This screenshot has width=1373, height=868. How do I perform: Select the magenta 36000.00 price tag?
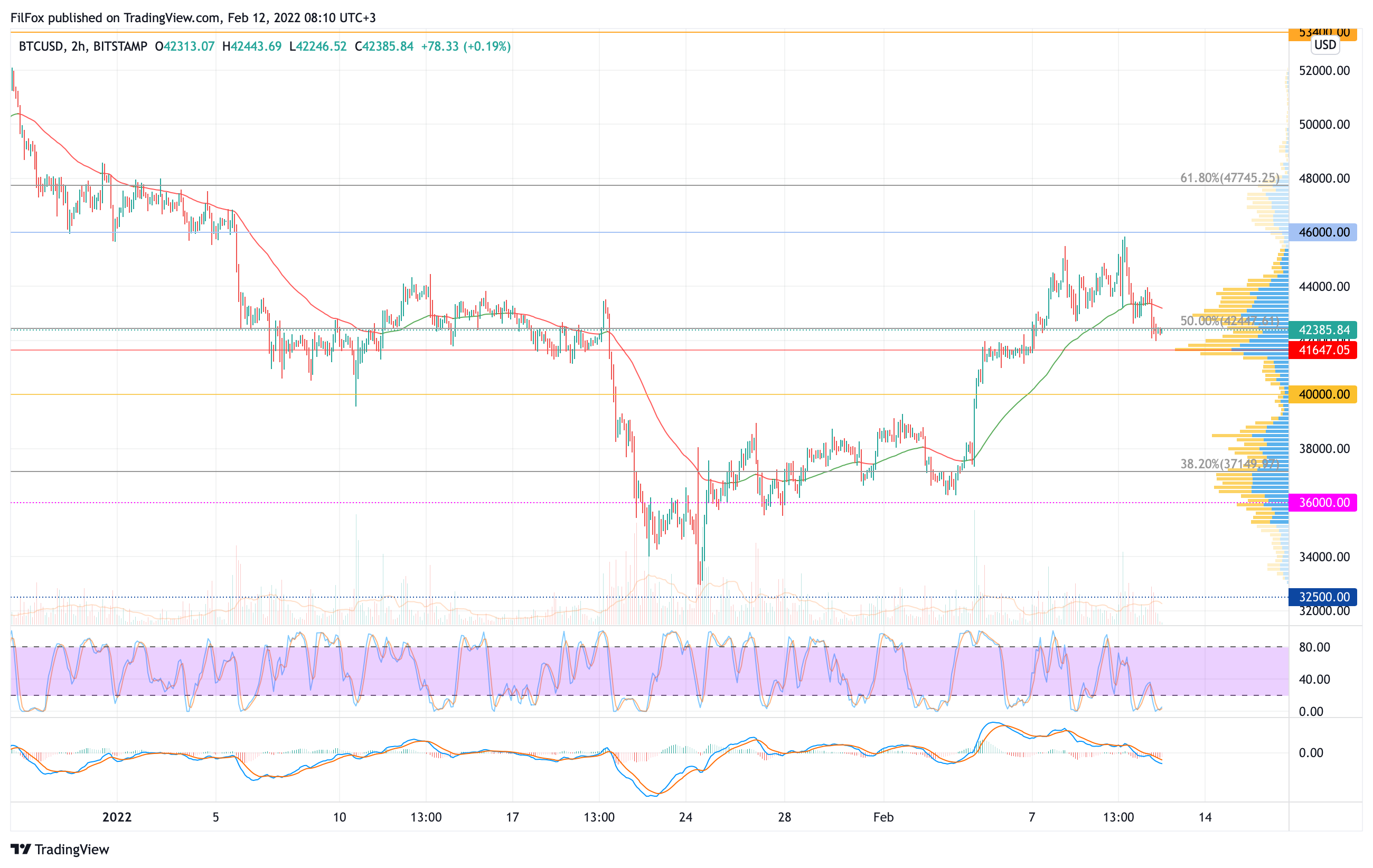(1323, 503)
